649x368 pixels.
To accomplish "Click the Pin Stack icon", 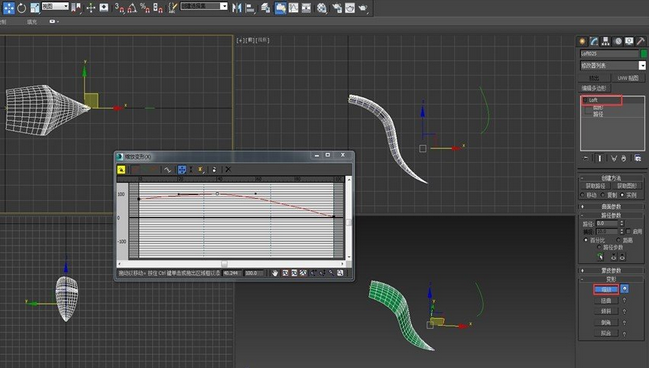I will 585,158.
